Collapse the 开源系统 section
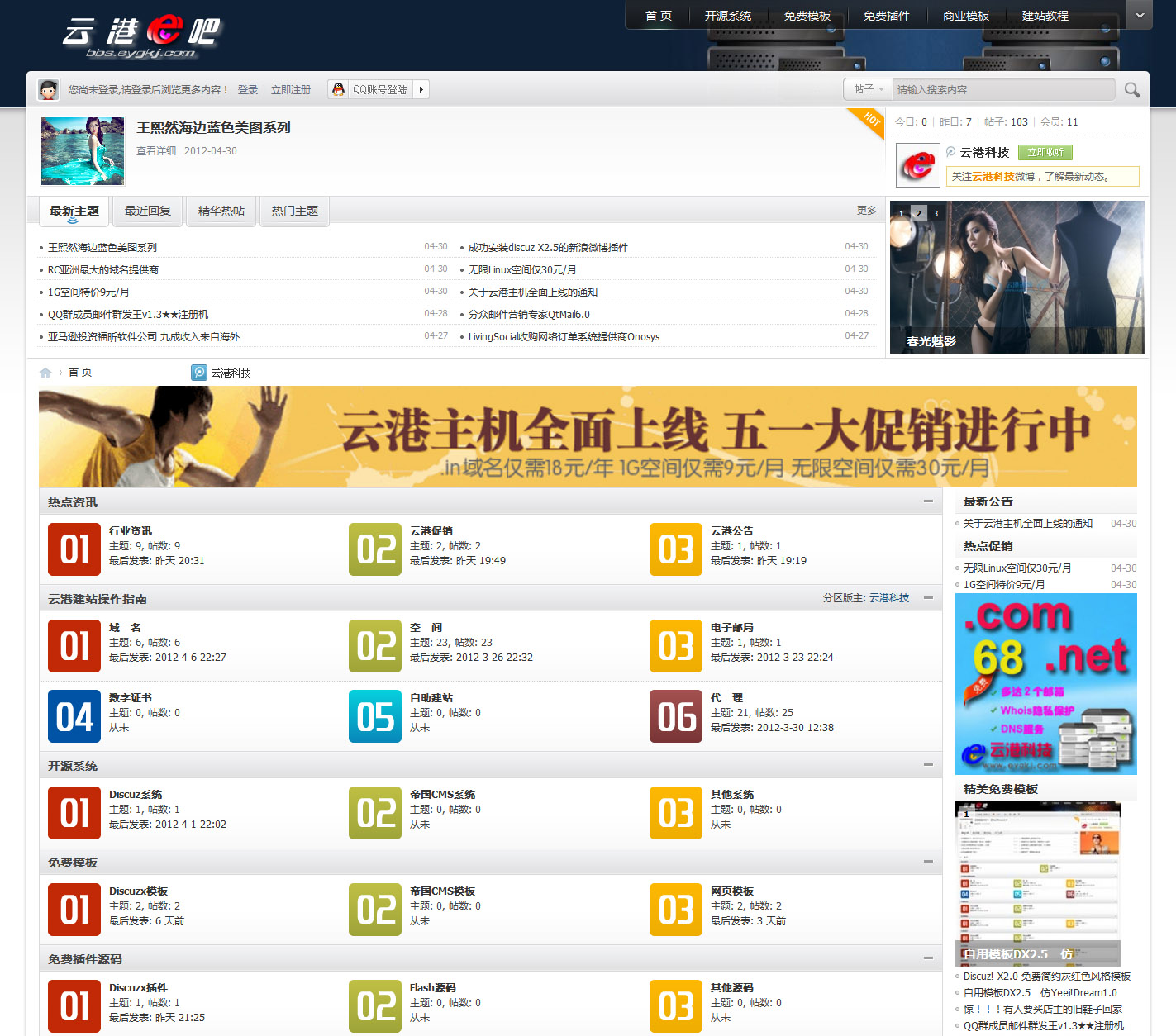This screenshot has height=1036, width=1176. coord(928,765)
